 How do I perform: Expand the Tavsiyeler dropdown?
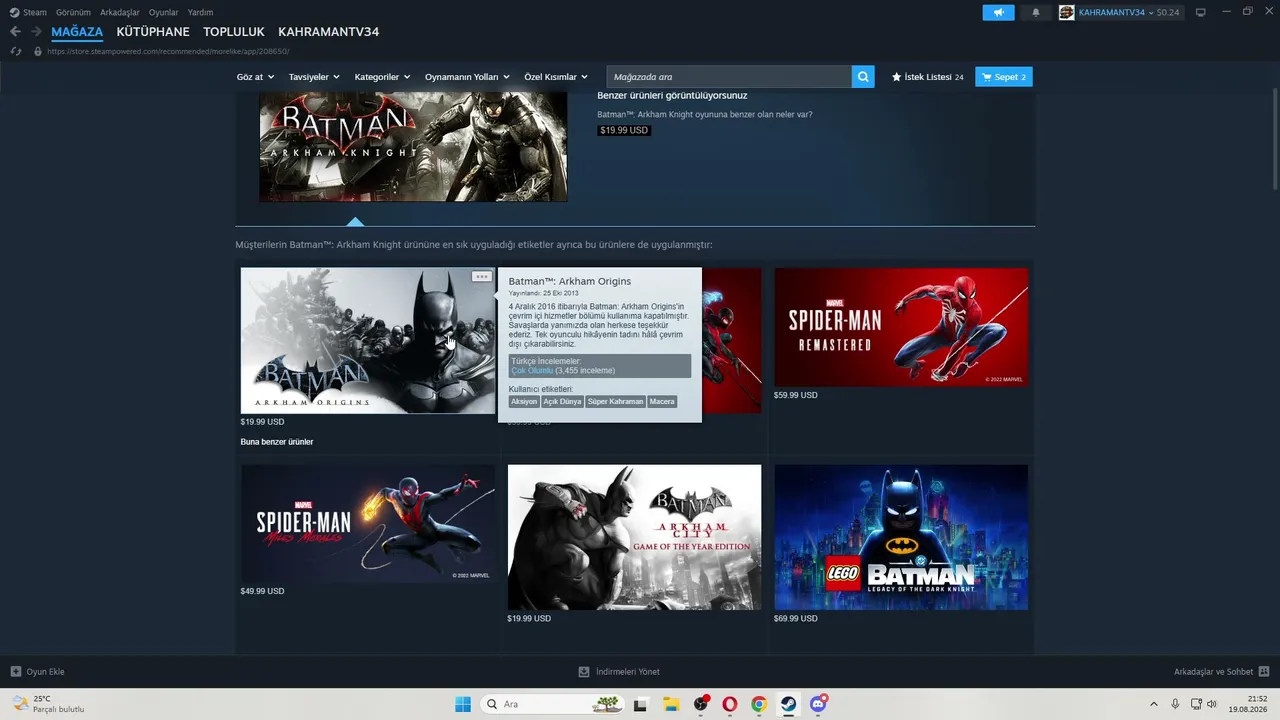click(314, 77)
